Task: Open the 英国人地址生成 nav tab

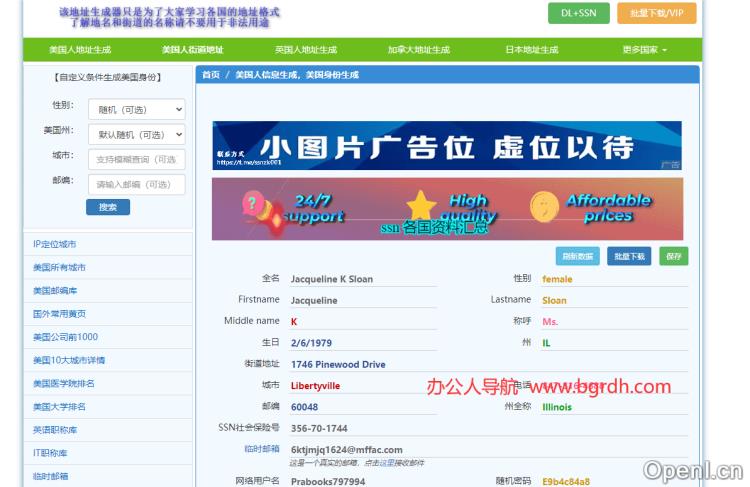Action: [x=306, y=49]
